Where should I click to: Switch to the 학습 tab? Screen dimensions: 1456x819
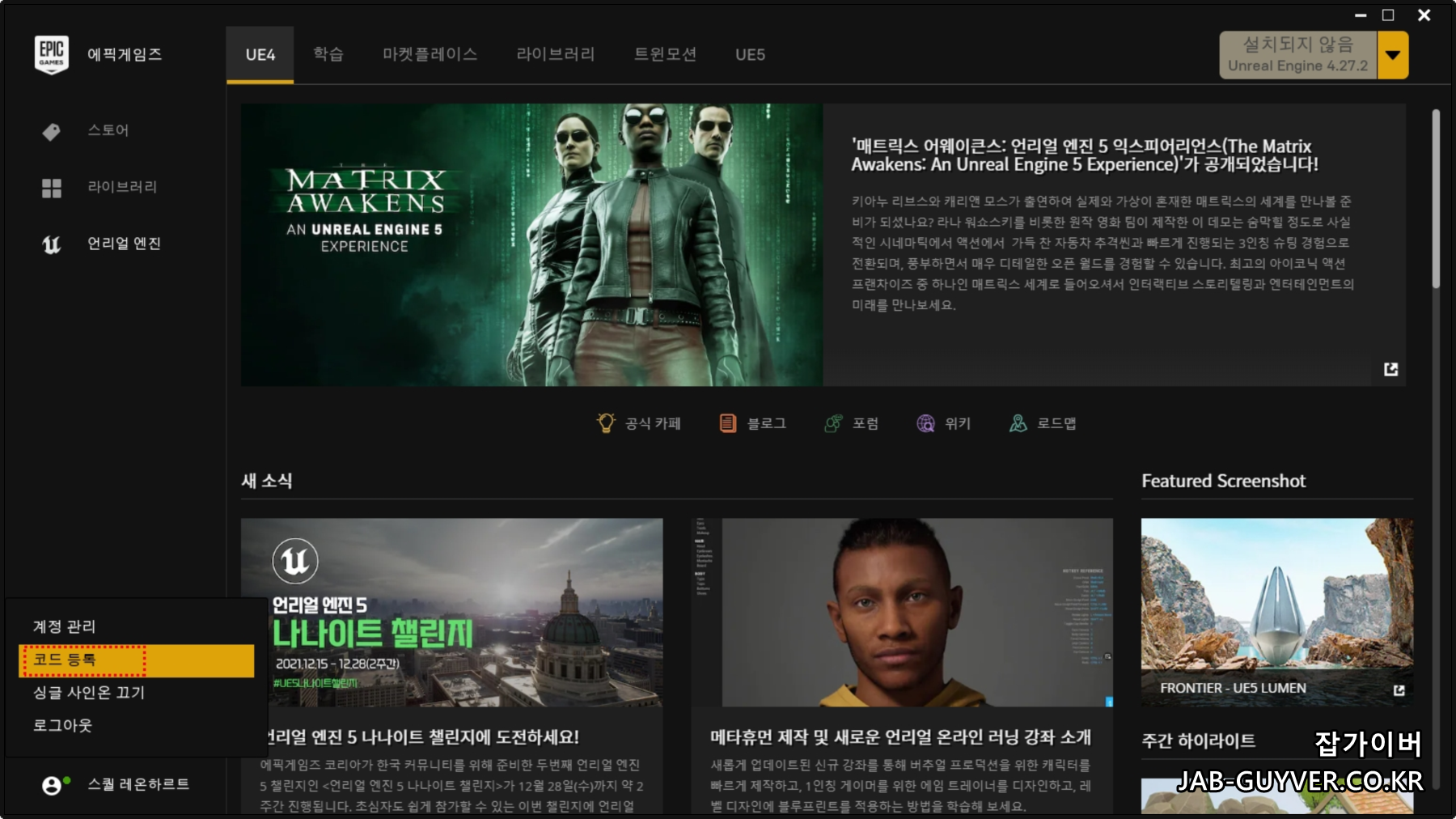[x=328, y=55]
